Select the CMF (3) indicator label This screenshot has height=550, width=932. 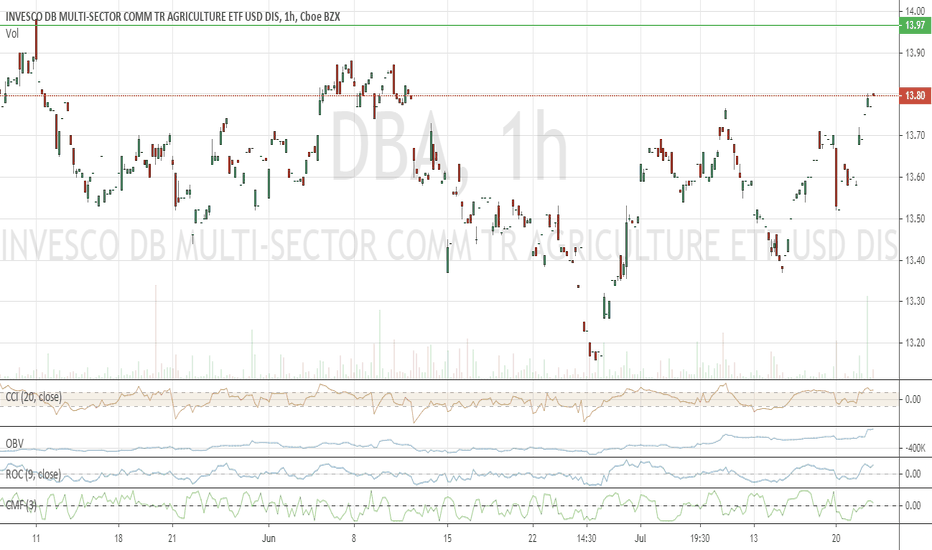pos(21,505)
